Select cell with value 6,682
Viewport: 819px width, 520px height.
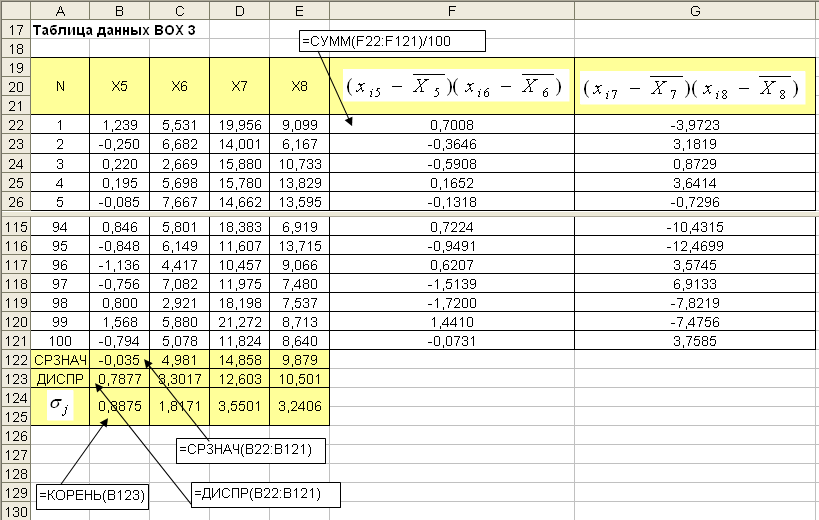point(180,144)
